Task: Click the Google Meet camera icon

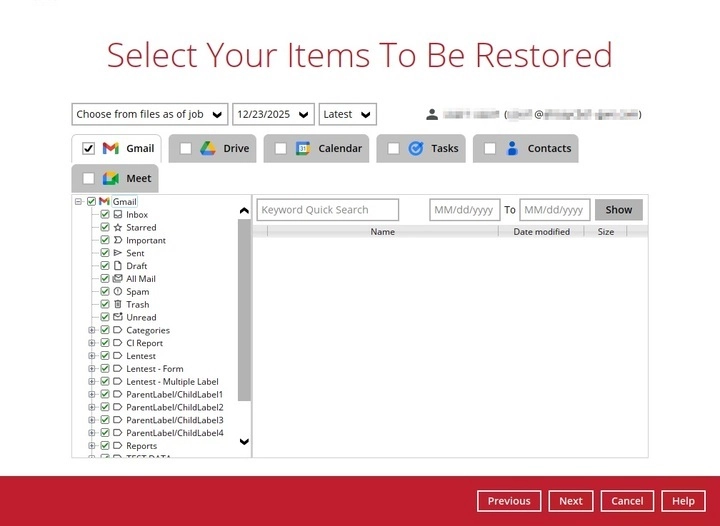Action: coord(111,178)
